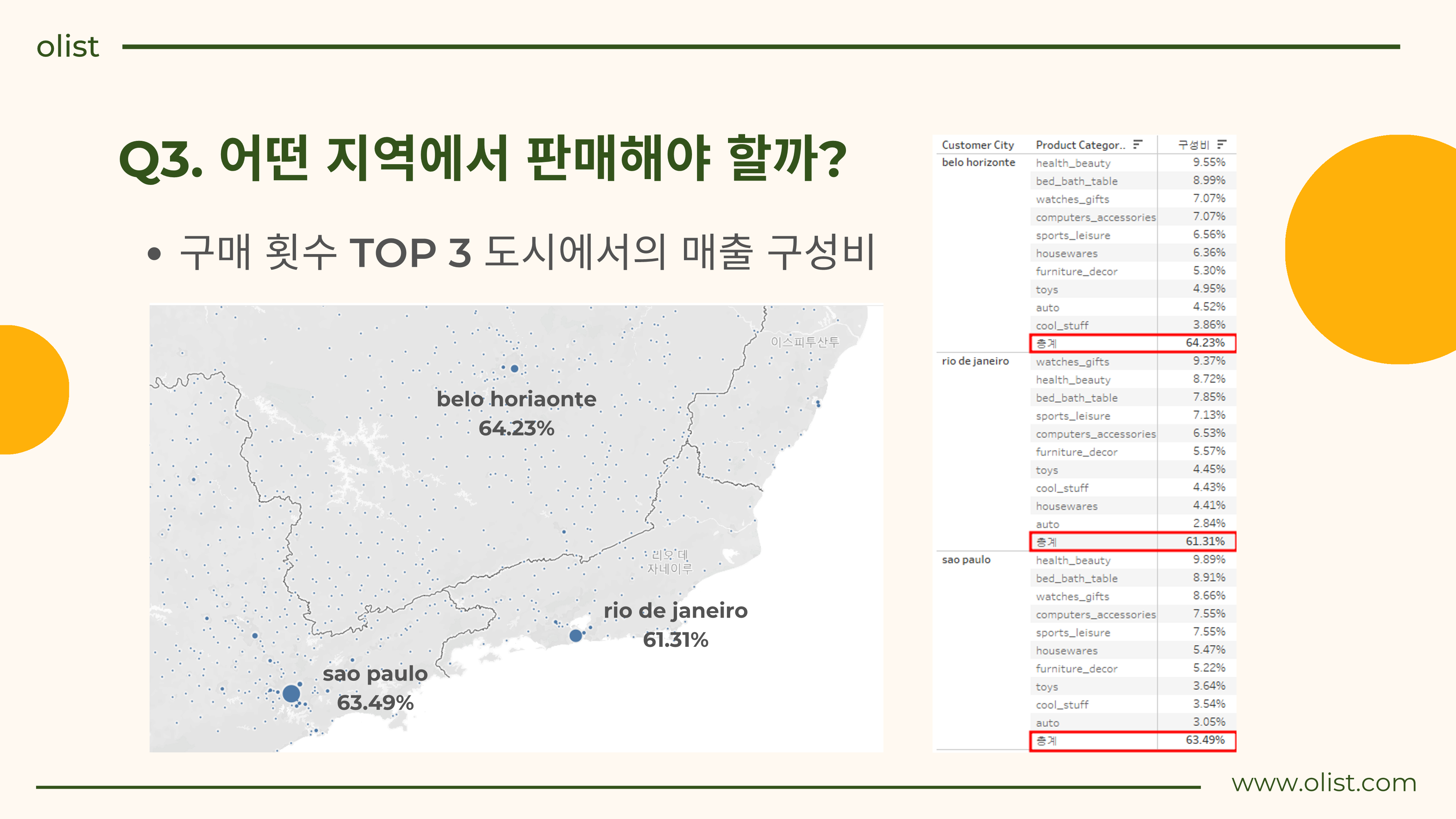
Task: Click watches_gifts in the belo horizonte group
Action: pos(1072,199)
